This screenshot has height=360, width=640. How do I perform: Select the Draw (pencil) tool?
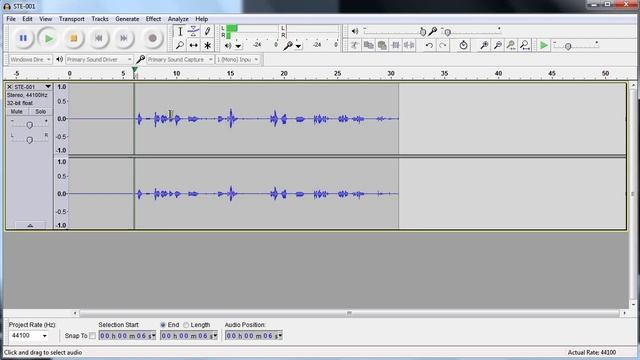[x=207, y=31]
